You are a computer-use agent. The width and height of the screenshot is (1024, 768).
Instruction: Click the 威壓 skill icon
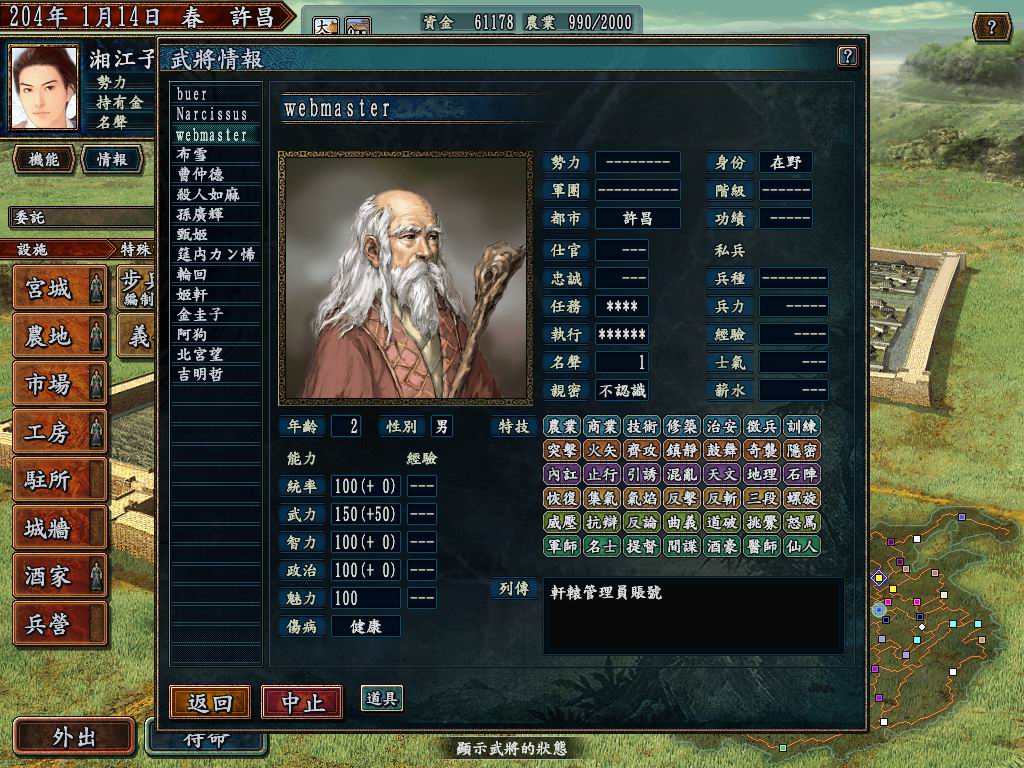tap(562, 522)
